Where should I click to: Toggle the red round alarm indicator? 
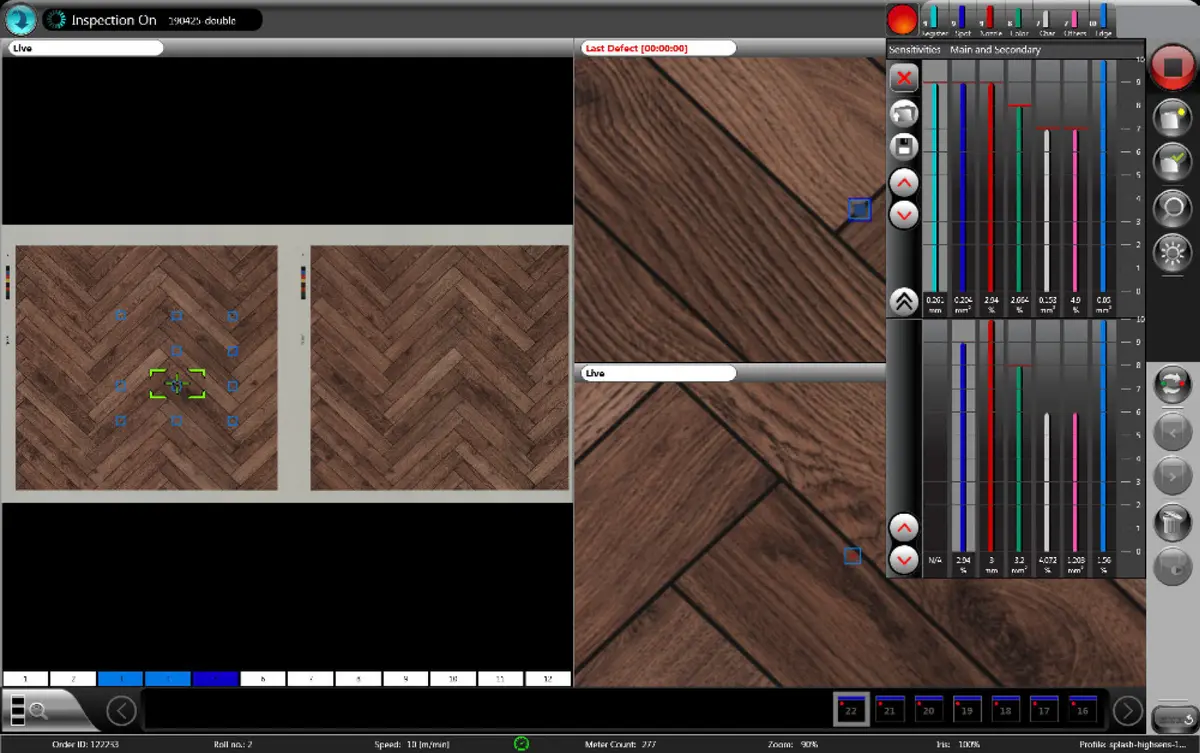(x=902, y=19)
